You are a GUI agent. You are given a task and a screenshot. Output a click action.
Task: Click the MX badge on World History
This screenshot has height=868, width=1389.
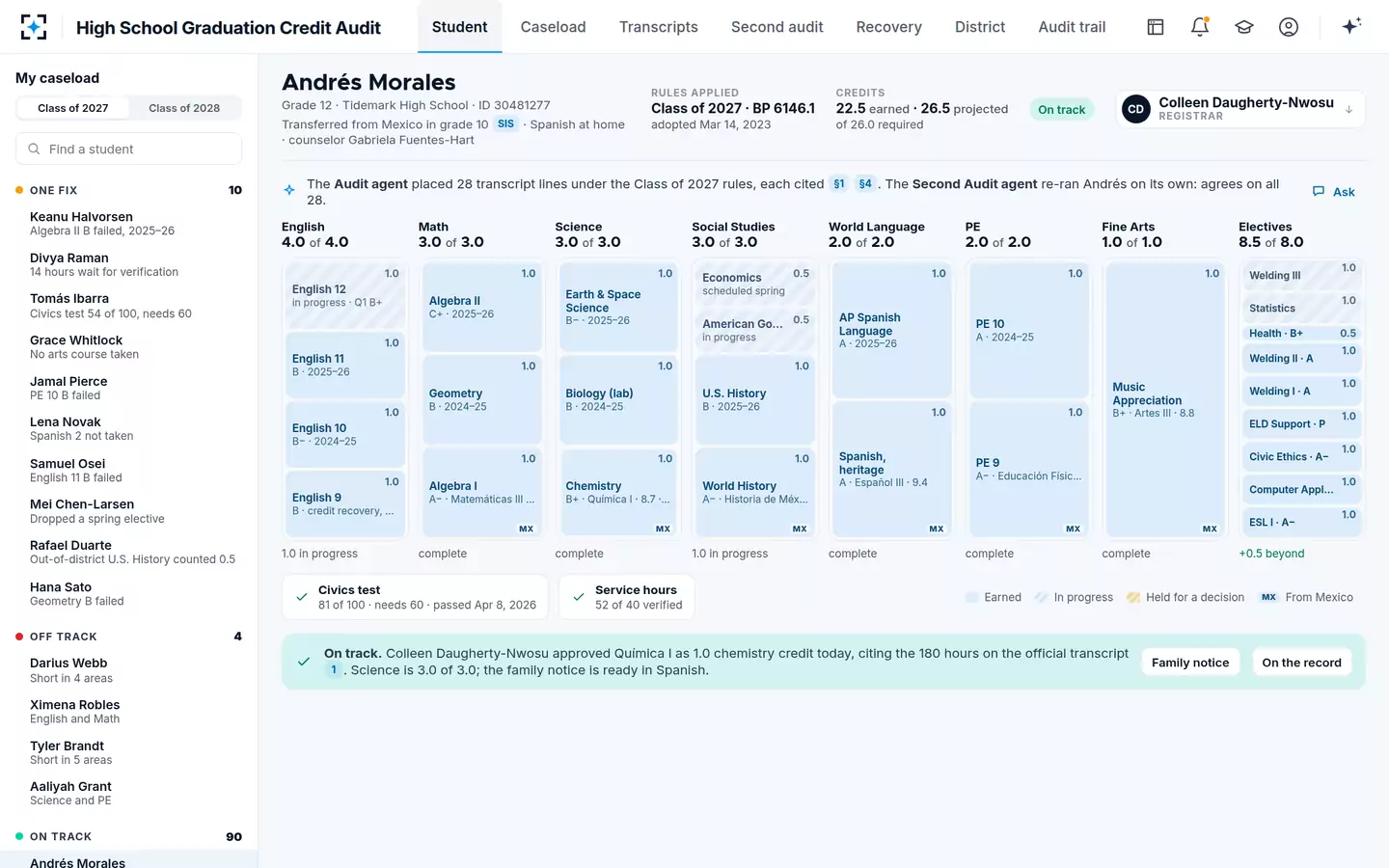click(x=800, y=529)
